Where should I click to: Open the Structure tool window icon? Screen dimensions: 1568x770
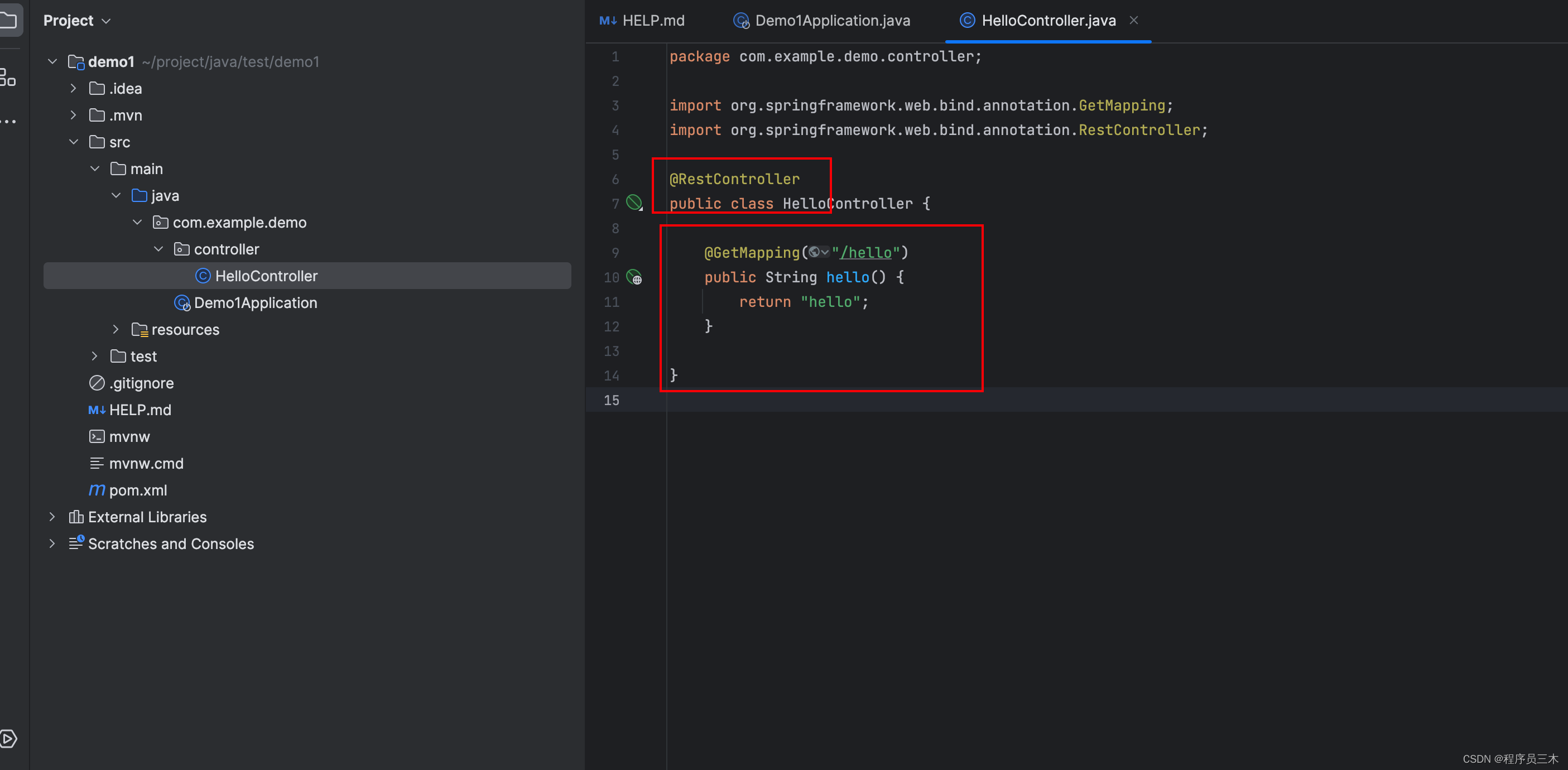[x=7, y=76]
